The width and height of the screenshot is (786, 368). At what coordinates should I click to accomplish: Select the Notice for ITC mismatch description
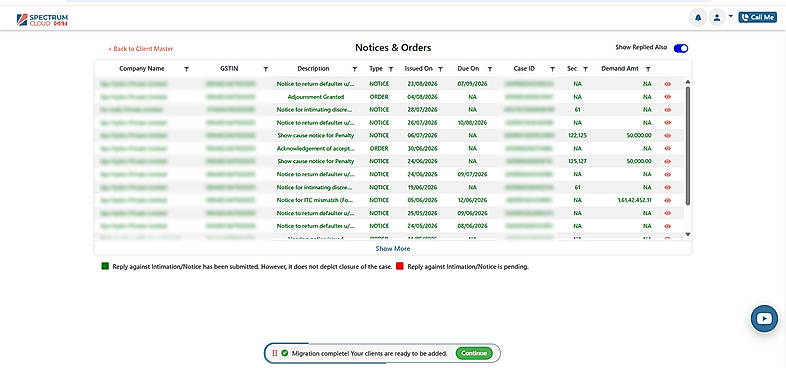tap(316, 200)
